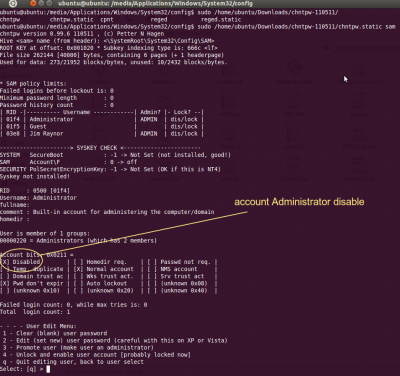This screenshot has width=400, height=376.
Task: Click the yellow 'account Administrator disable' annotation
Action: tap(299, 202)
